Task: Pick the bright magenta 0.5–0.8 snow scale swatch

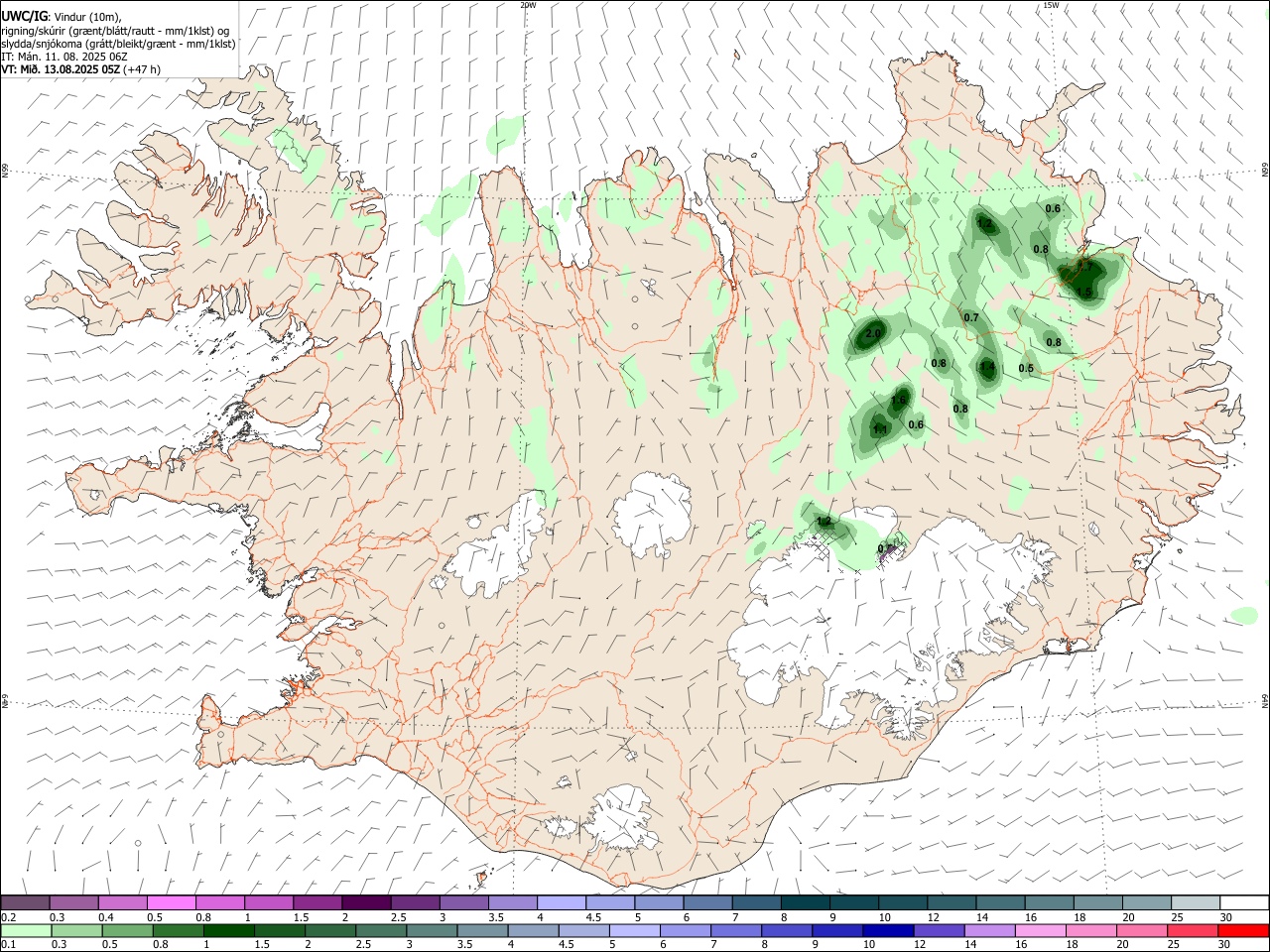Action: click(x=172, y=903)
